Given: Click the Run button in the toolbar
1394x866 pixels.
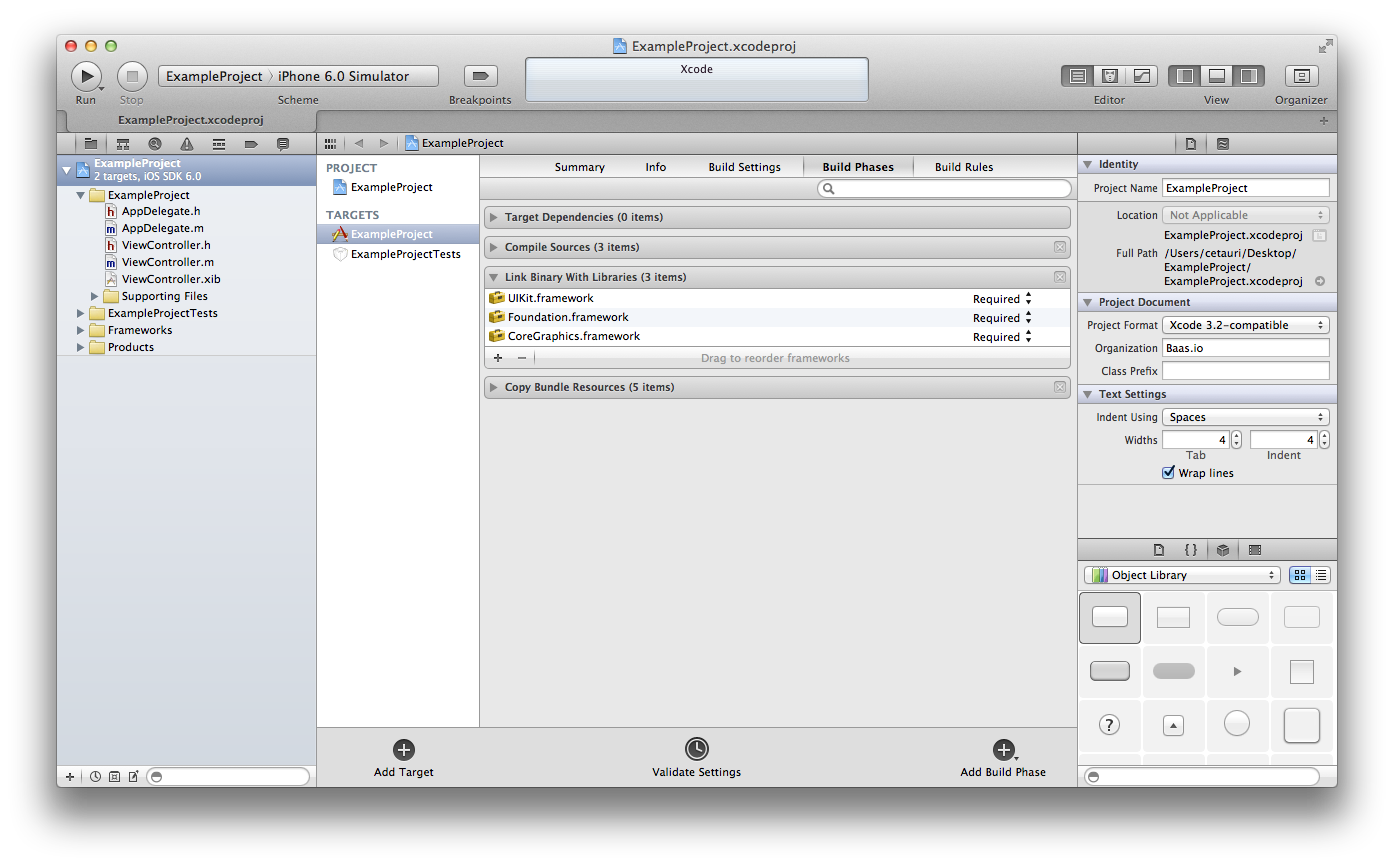Looking at the screenshot, I should [x=86, y=76].
